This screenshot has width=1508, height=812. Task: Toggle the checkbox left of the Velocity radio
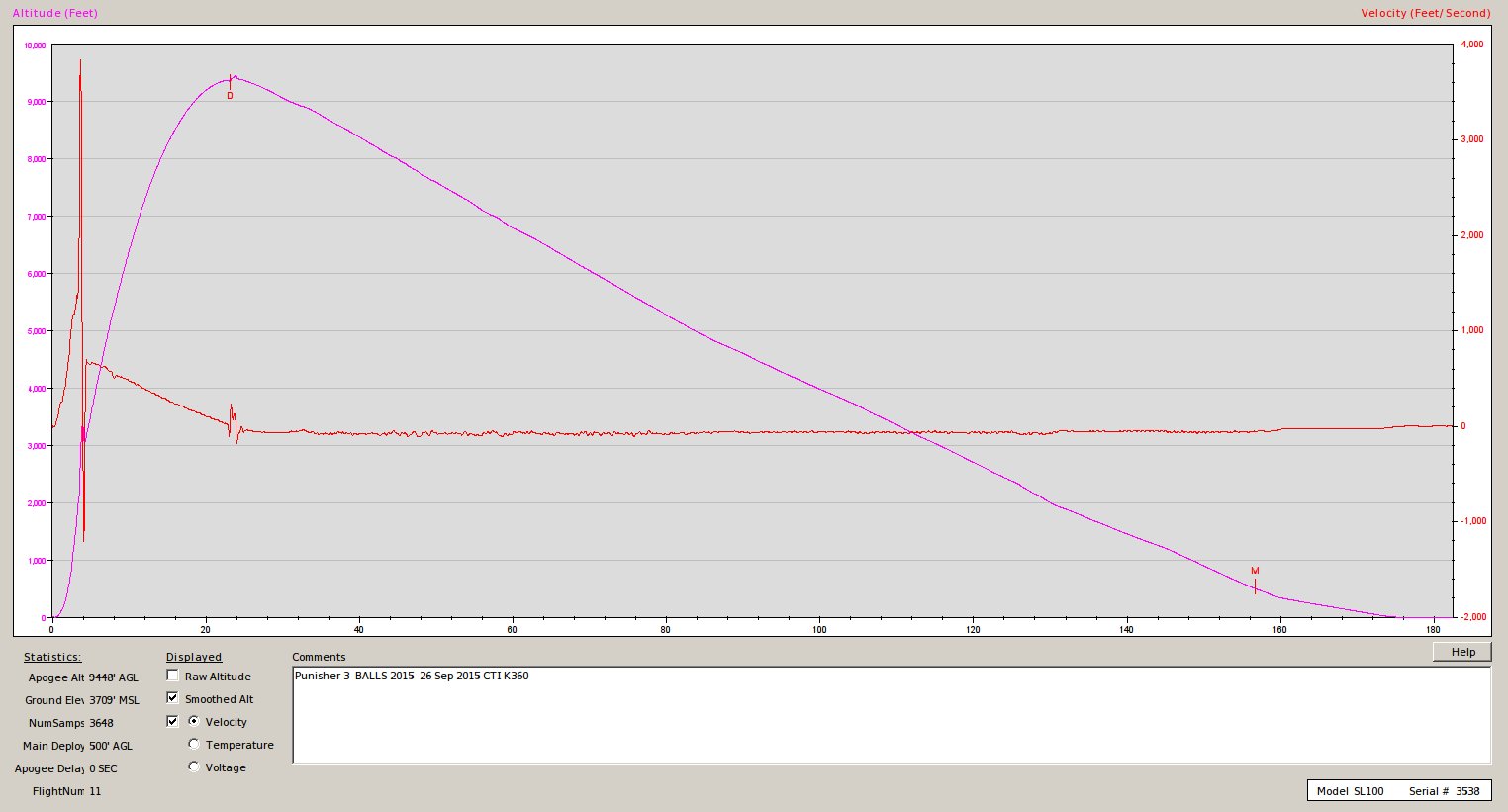click(173, 722)
